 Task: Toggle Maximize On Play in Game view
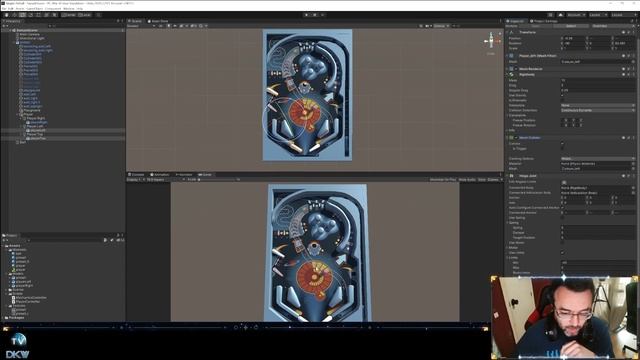coord(442,180)
